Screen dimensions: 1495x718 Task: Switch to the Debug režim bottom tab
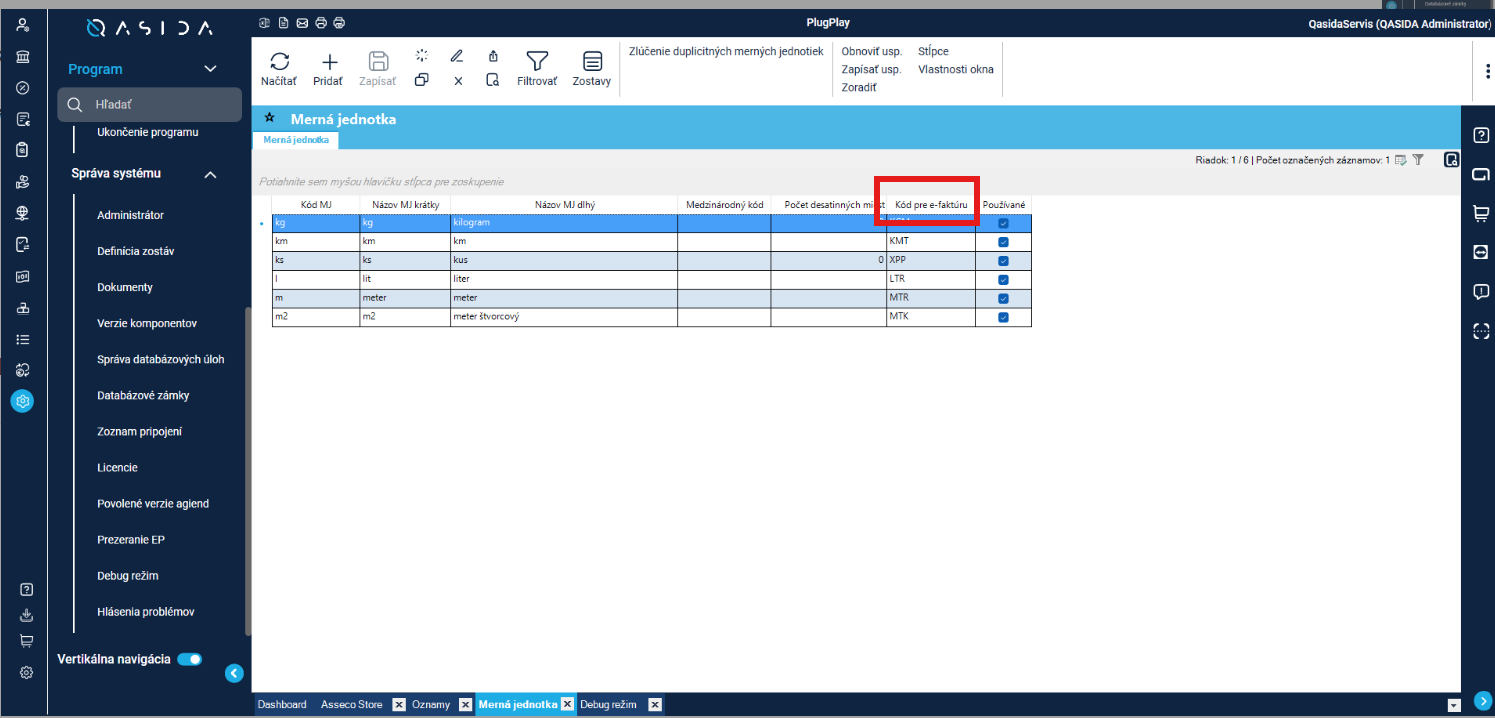[x=608, y=704]
